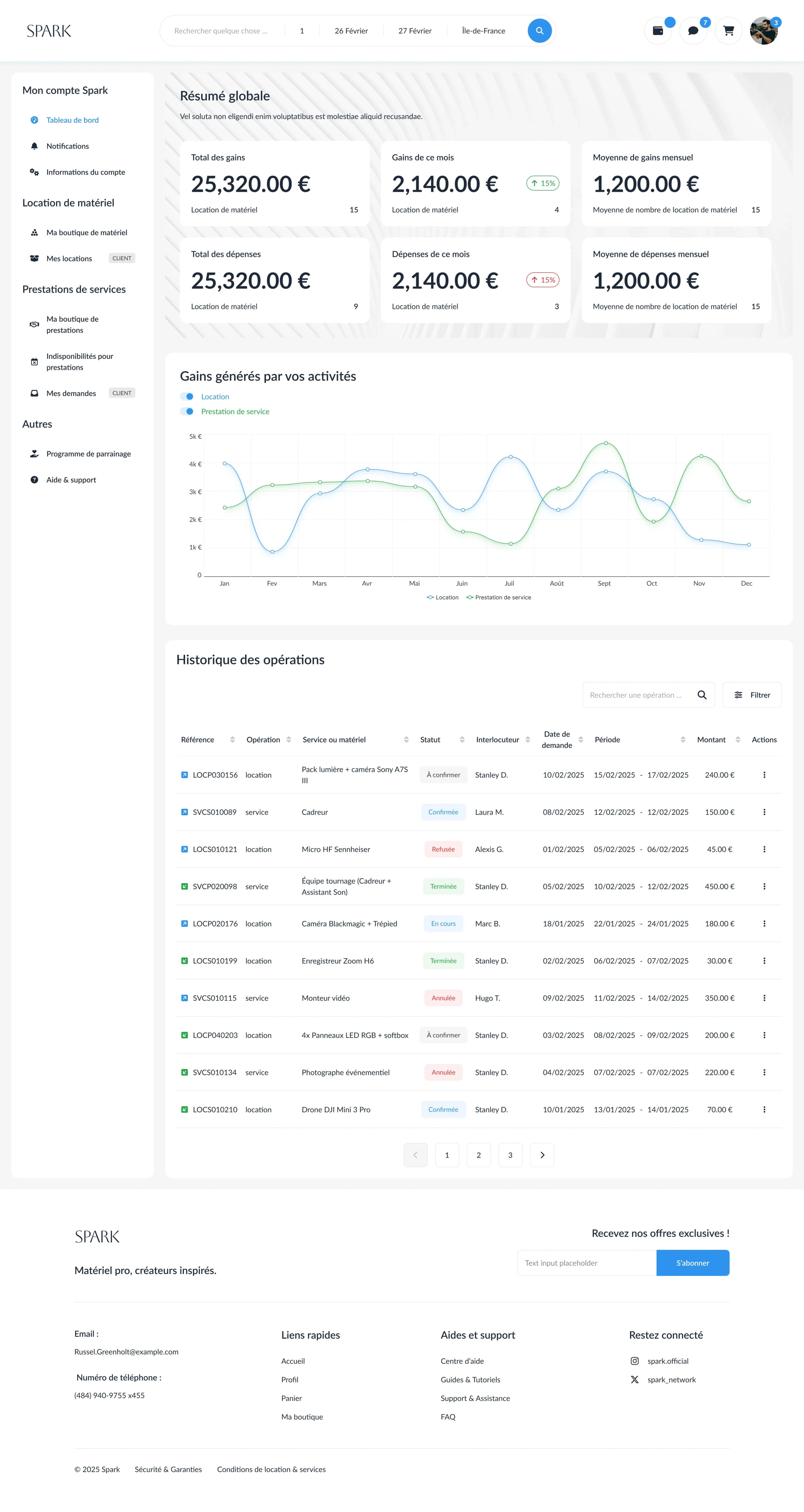Image resolution: width=804 pixels, height=1512 pixels.
Task: Open Centre d'aide footer link
Action: (x=462, y=1361)
